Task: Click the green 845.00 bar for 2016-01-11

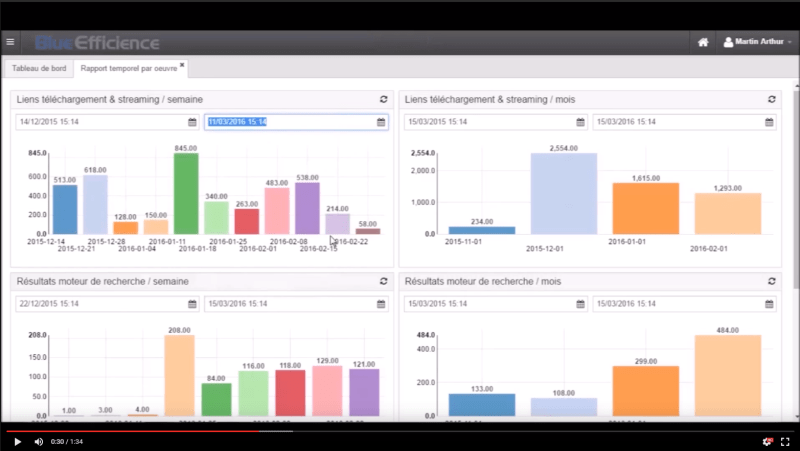Action: pos(186,193)
